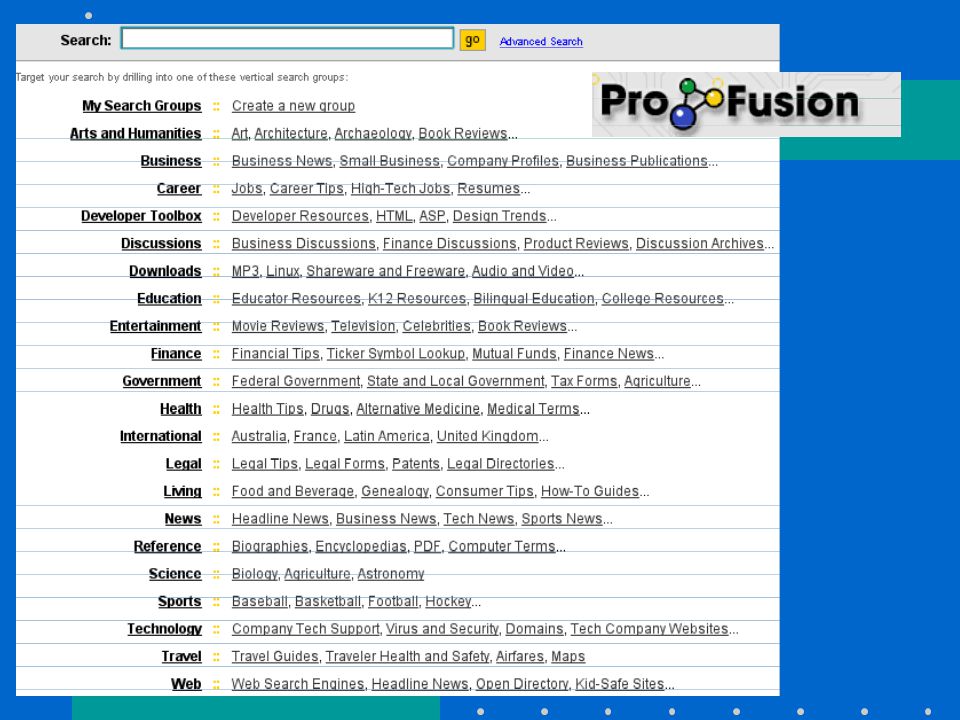Open Mutual Funds link
This screenshot has height=720, width=960.
tap(514, 354)
